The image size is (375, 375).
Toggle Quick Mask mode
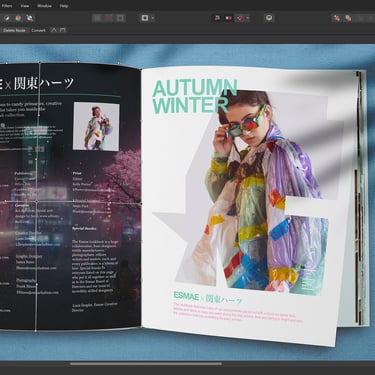tap(145, 18)
